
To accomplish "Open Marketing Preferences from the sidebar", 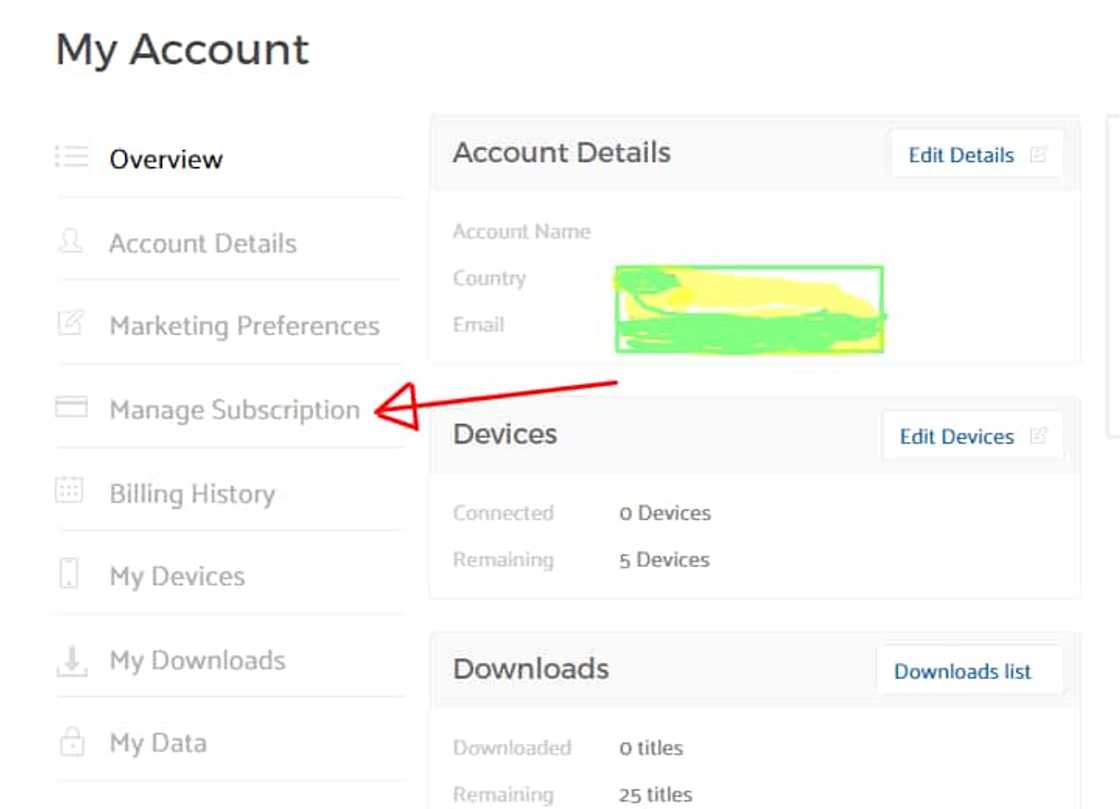I will 244,326.
